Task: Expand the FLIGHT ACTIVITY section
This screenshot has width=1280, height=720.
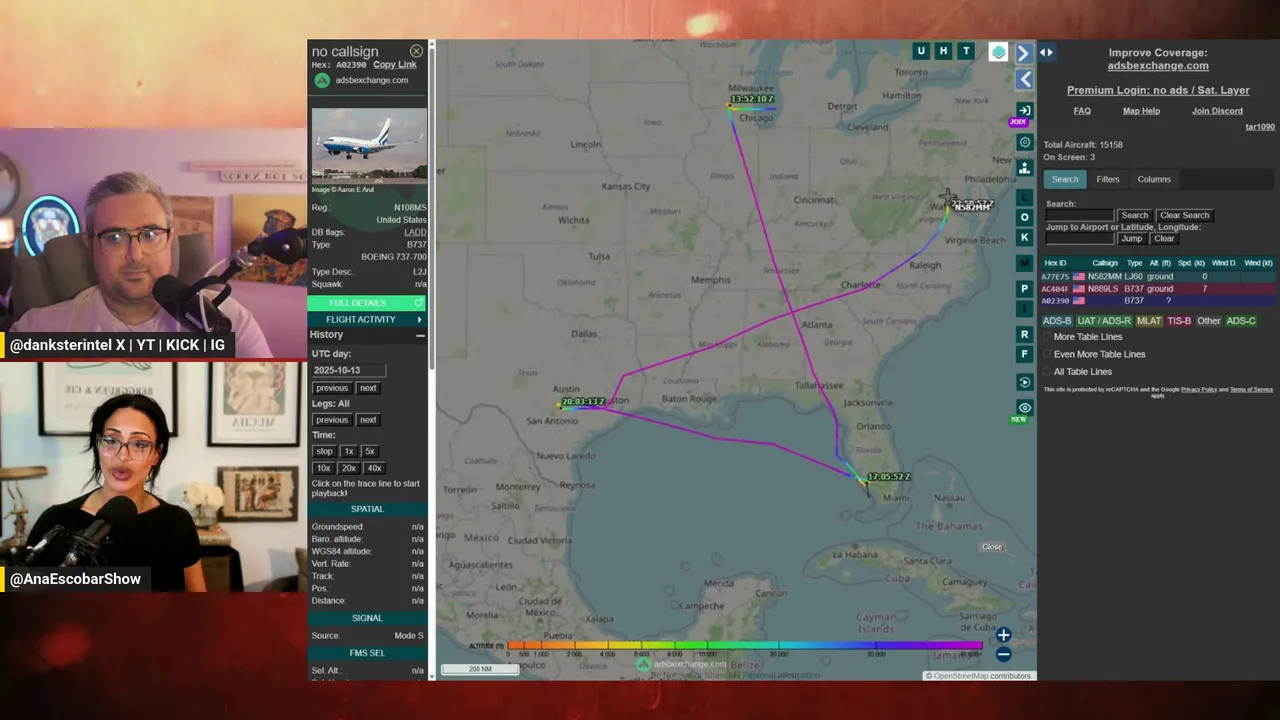Action: coord(367,320)
